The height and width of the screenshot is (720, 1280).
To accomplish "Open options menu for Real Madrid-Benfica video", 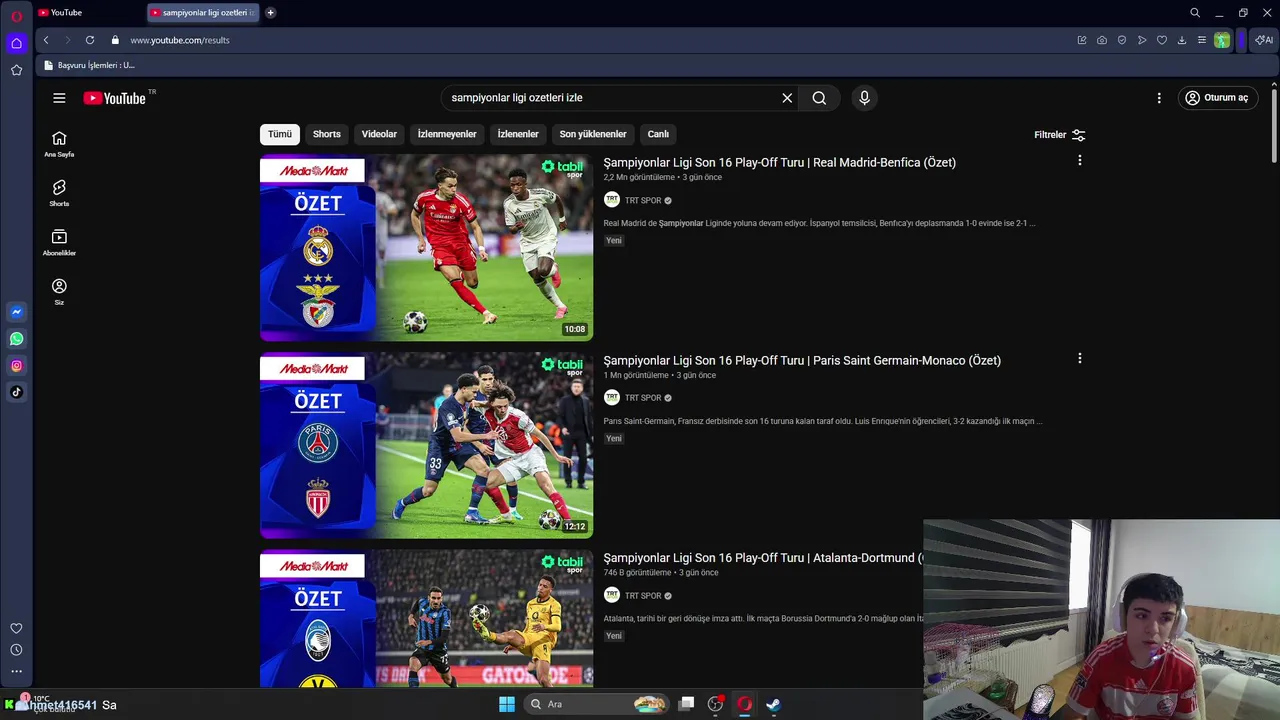I will pyautogui.click(x=1079, y=160).
